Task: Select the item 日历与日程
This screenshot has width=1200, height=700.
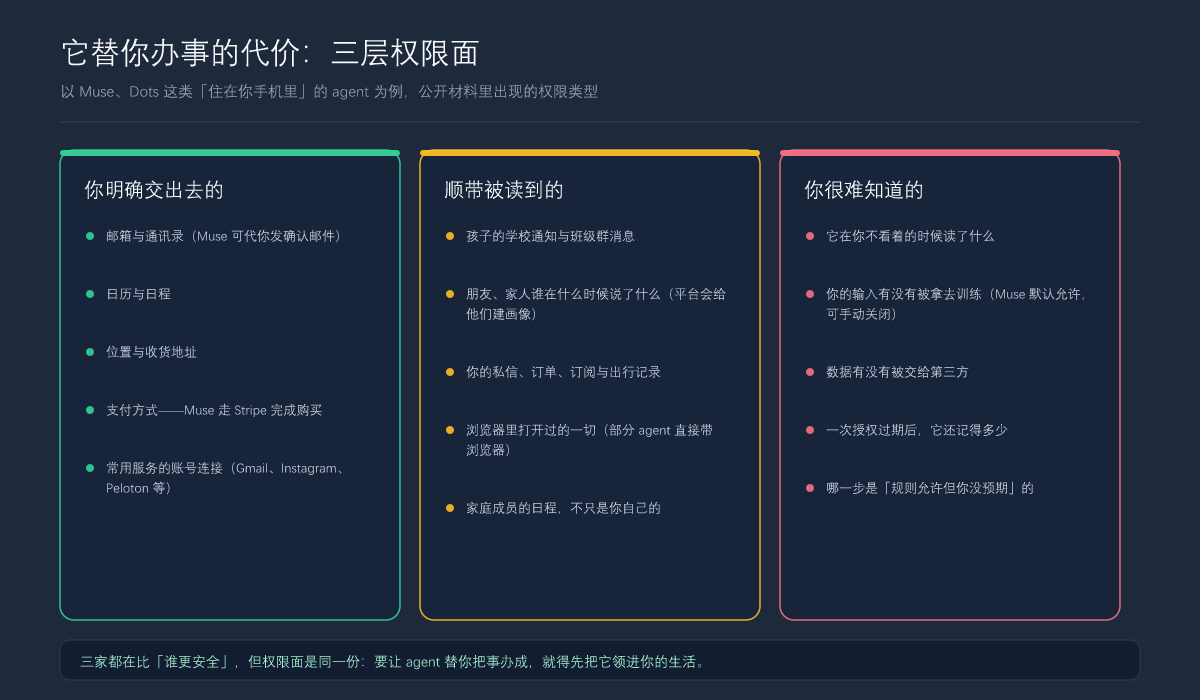Action: tap(138, 294)
